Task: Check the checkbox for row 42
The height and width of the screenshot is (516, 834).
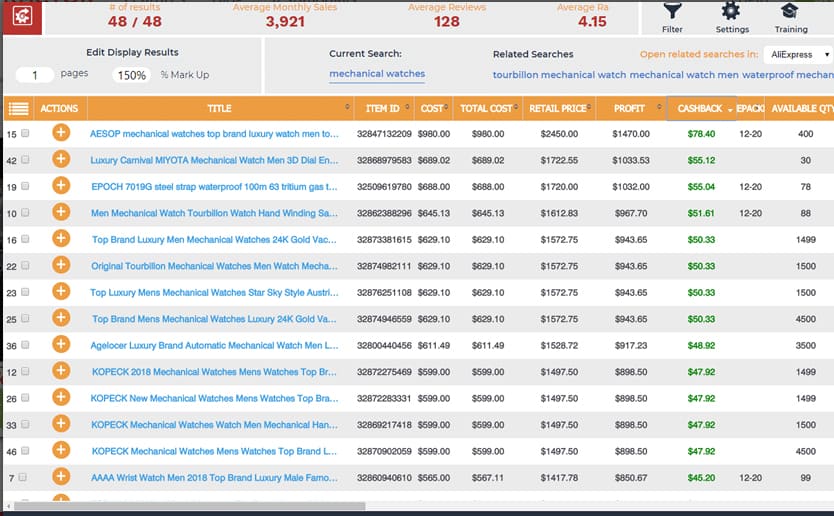Action: pos(25,160)
